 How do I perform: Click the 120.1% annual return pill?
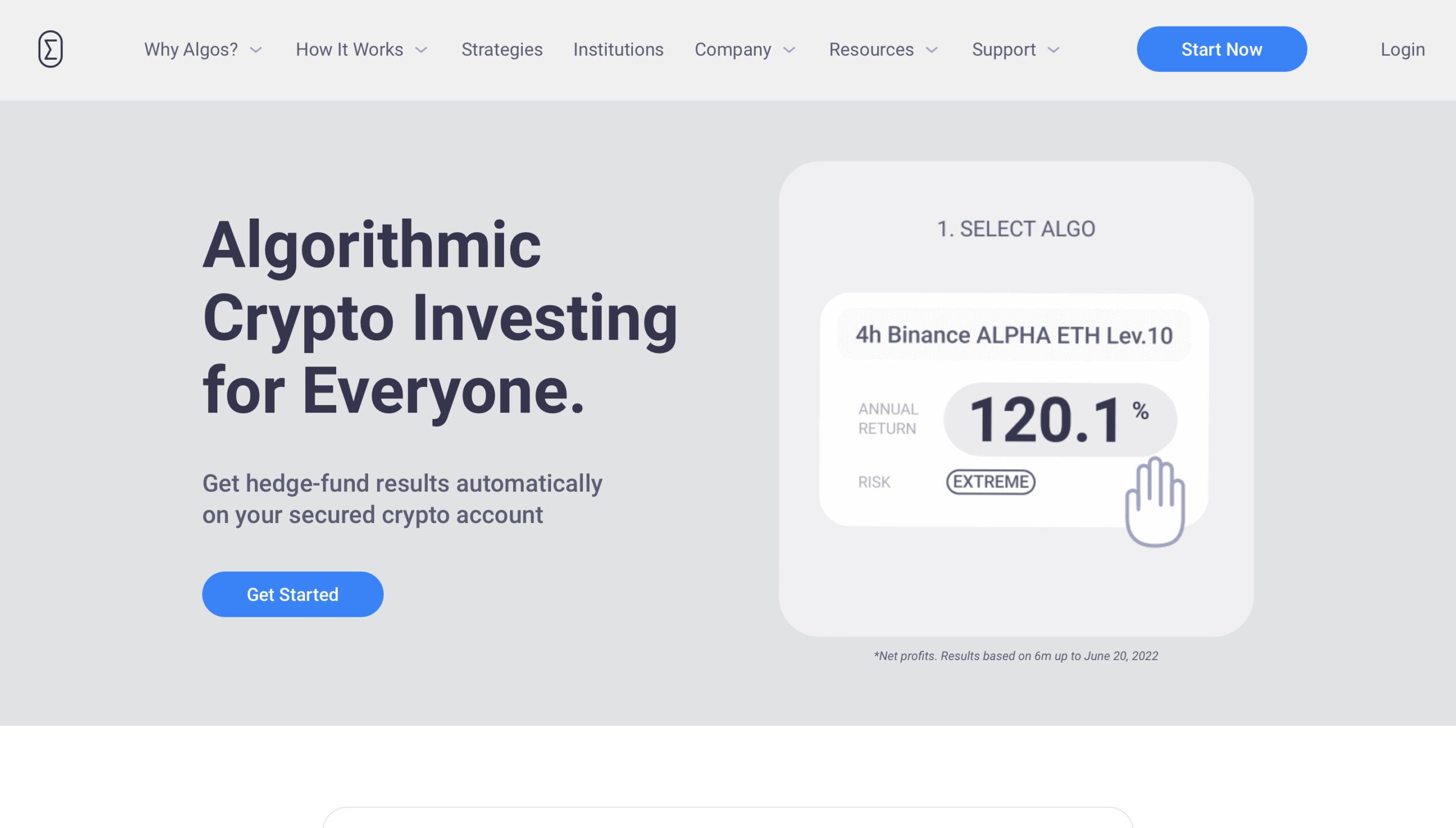pyautogui.click(x=1060, y=419)
